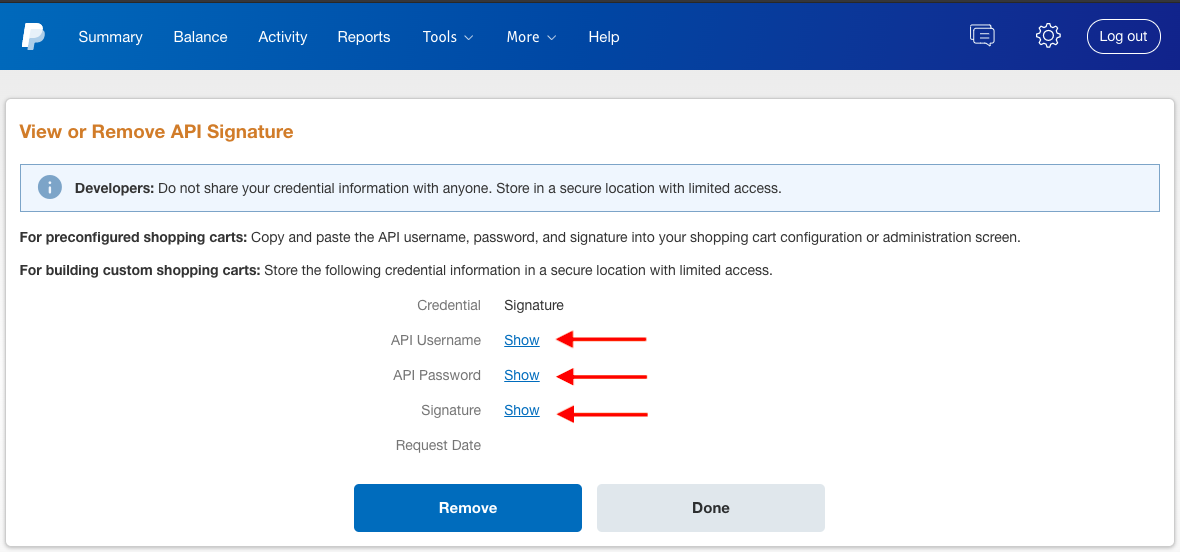Click the blue info icon in Developers notice
The height and width of the screenshot is (552, 1180).
[50, 187]
